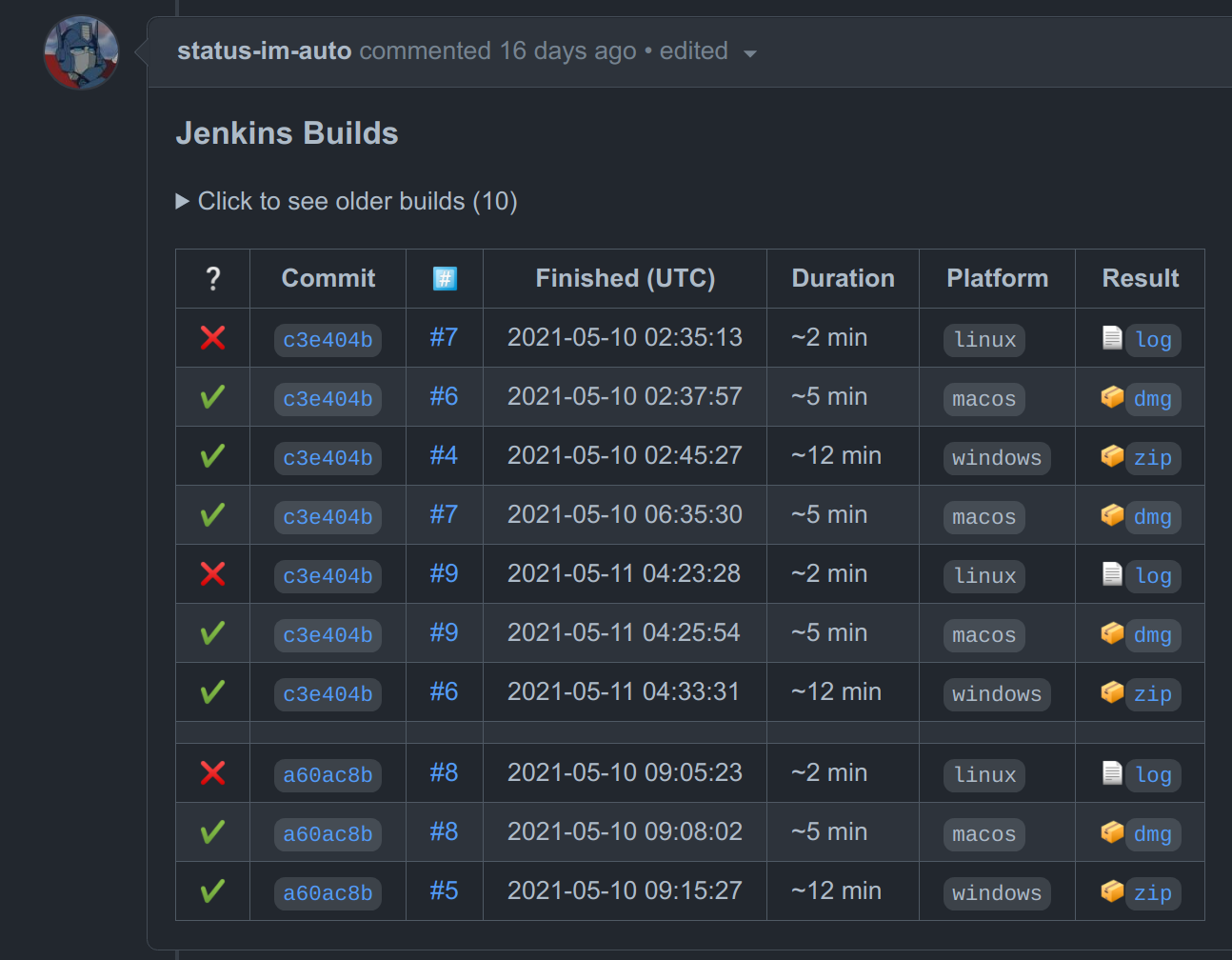Click the blue # icon in the table header
Screen dimensions: 1232x960
click(x=444, y=277)
